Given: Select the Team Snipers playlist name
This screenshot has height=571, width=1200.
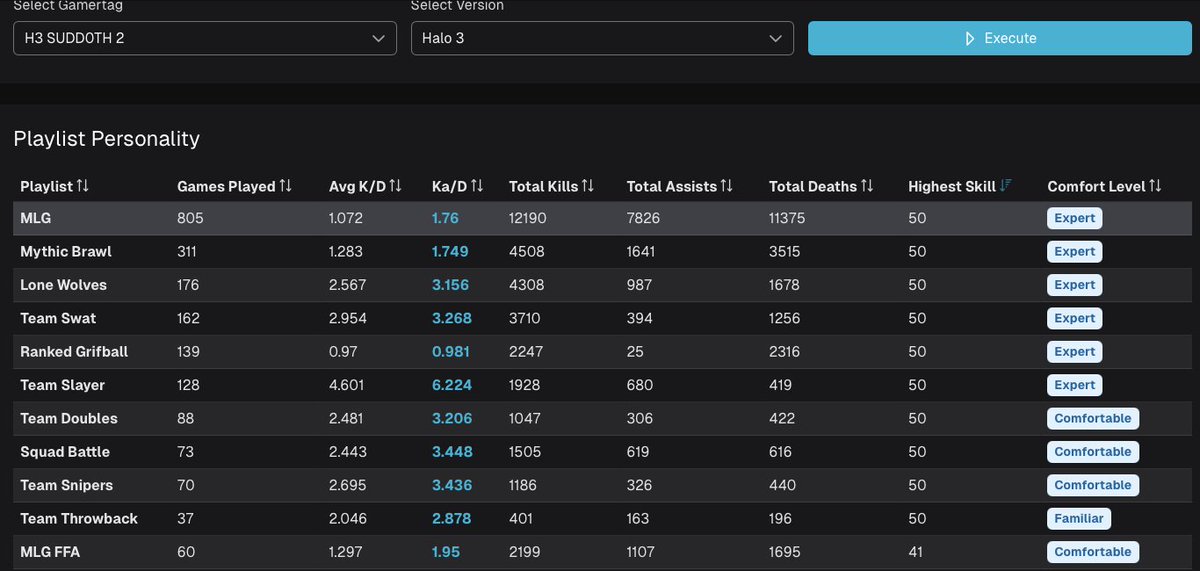Looking at the screenshot, I should (66, 485).
